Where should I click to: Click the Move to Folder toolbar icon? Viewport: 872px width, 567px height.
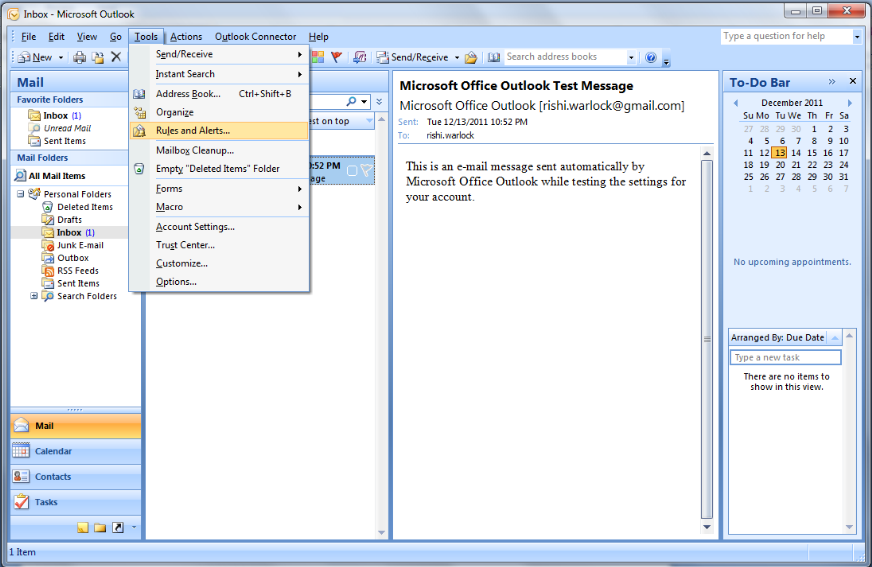coord(98,57)
